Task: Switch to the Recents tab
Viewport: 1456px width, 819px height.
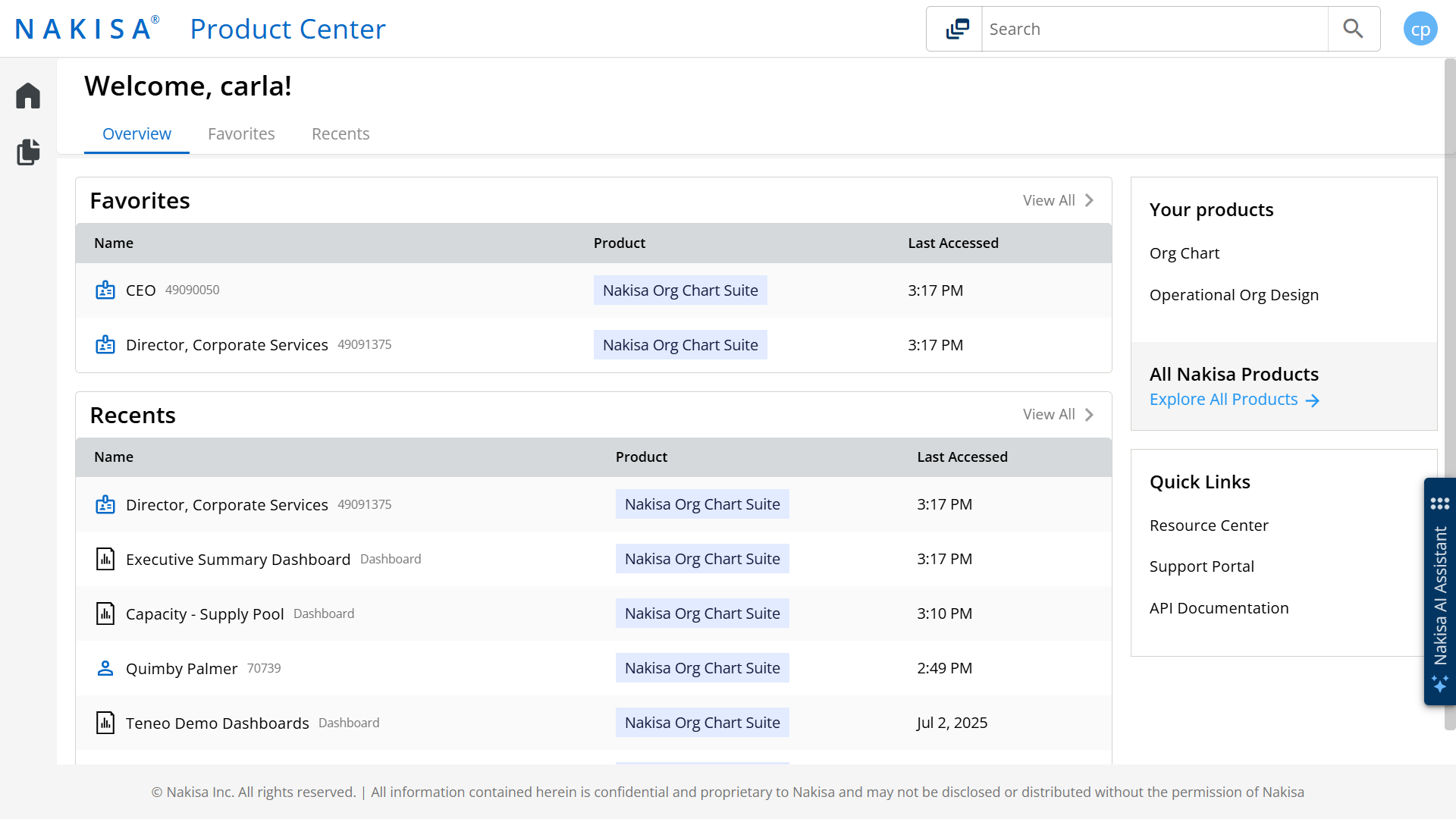Action: click(340, 134)
